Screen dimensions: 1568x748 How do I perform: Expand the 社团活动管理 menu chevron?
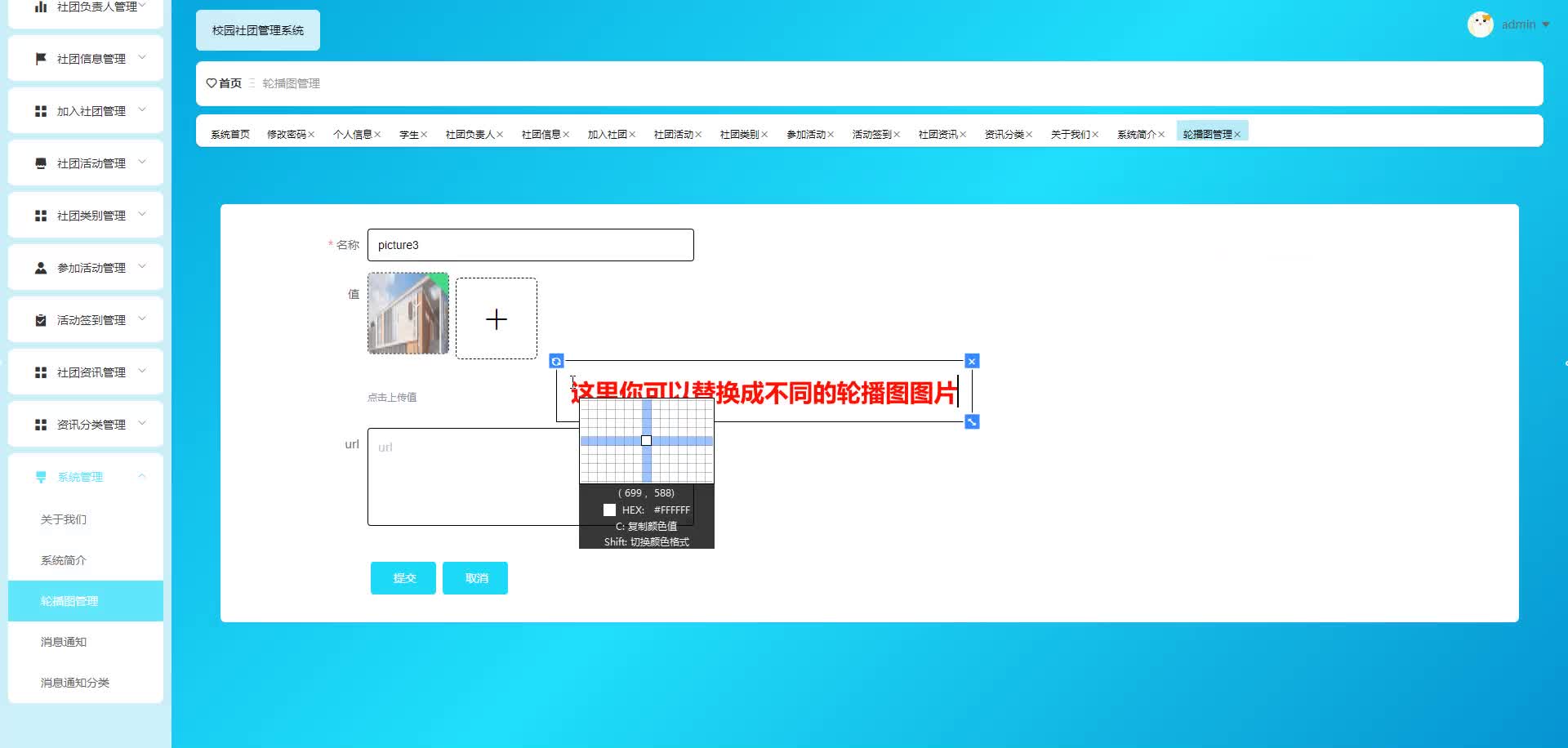pyautogui.click(x=142, y=162)
